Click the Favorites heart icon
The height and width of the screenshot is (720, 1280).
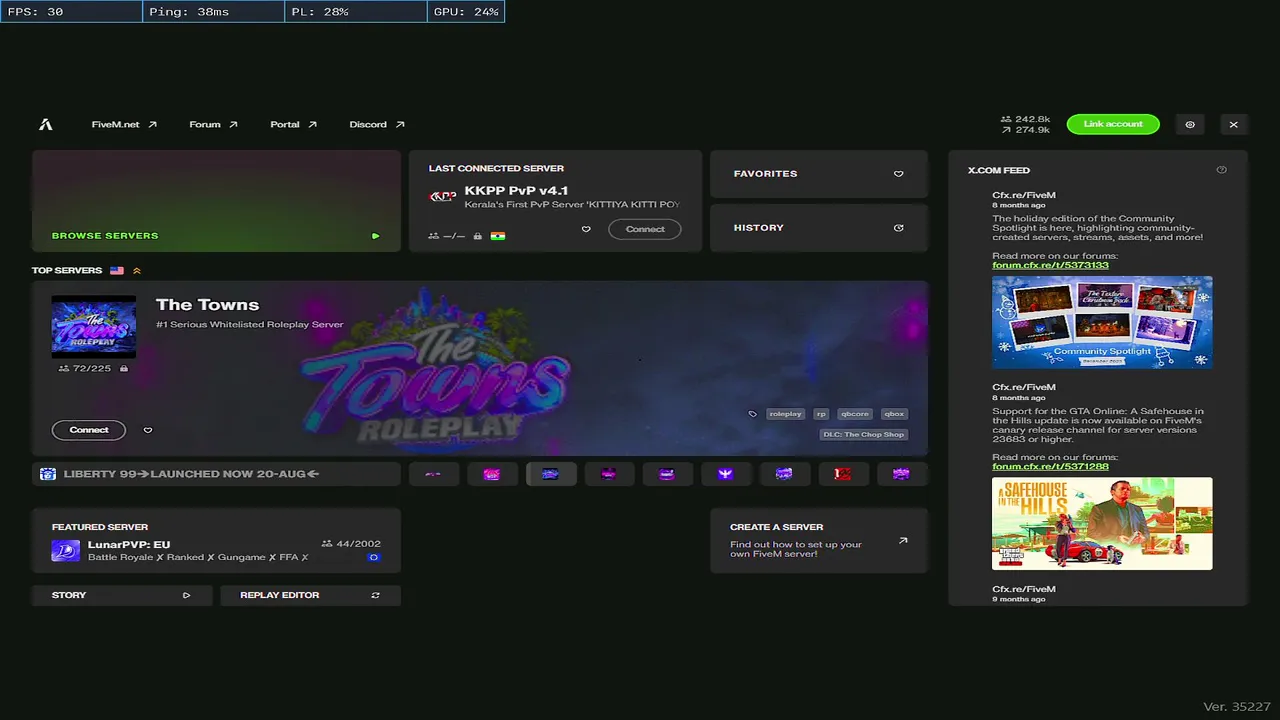click(898, 174)
